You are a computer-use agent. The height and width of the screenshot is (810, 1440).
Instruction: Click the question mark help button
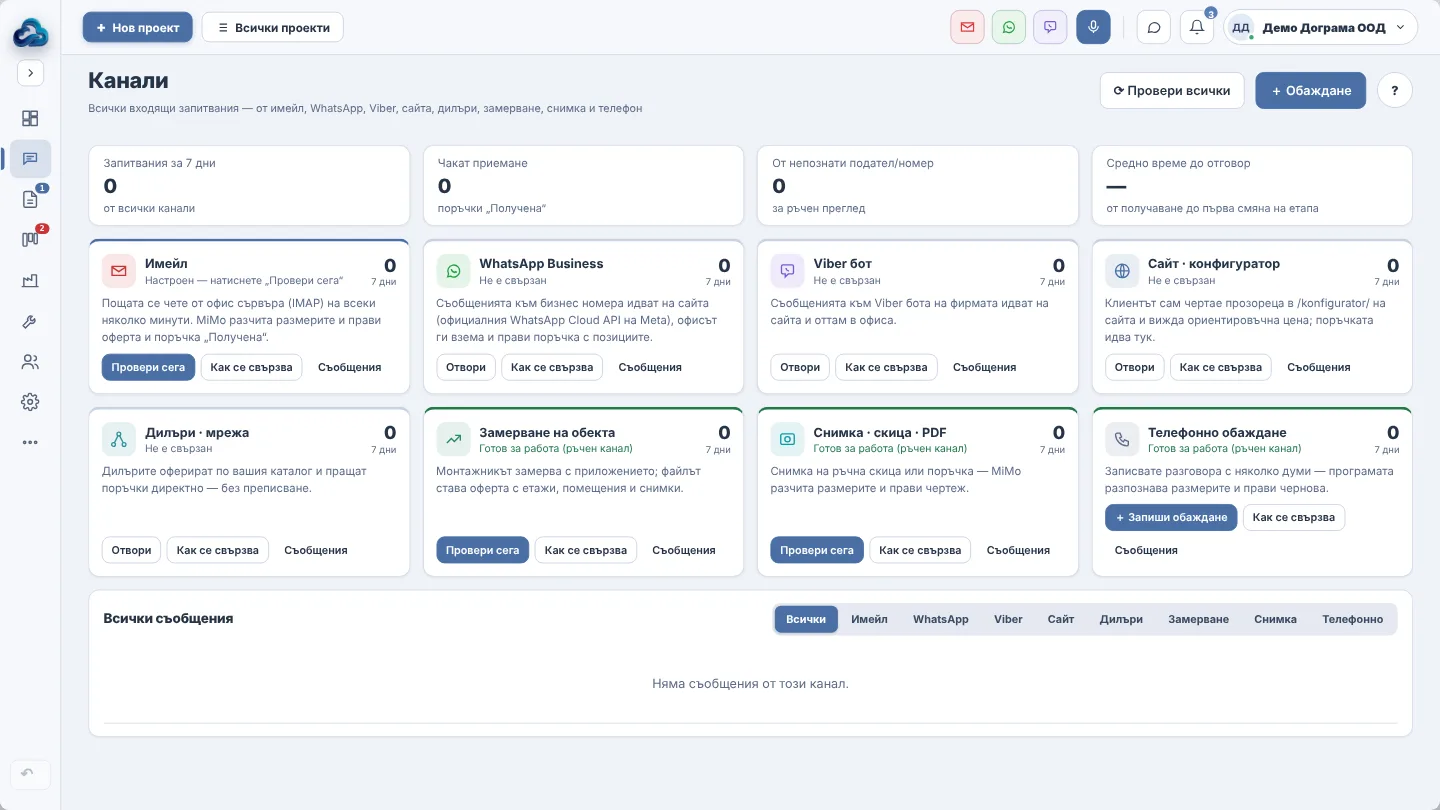coord(1395,90)
